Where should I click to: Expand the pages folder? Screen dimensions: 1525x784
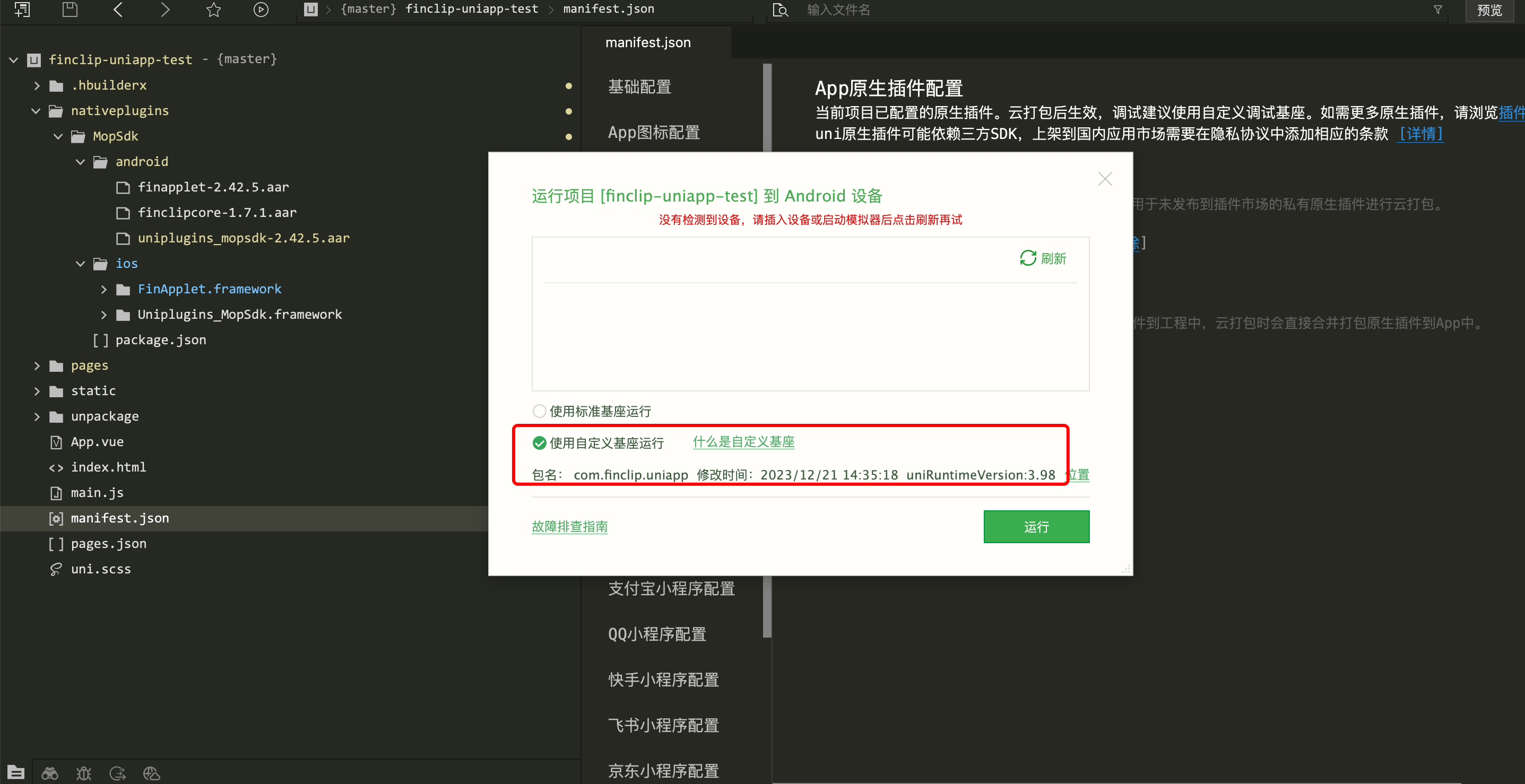(x=37, y=365)
